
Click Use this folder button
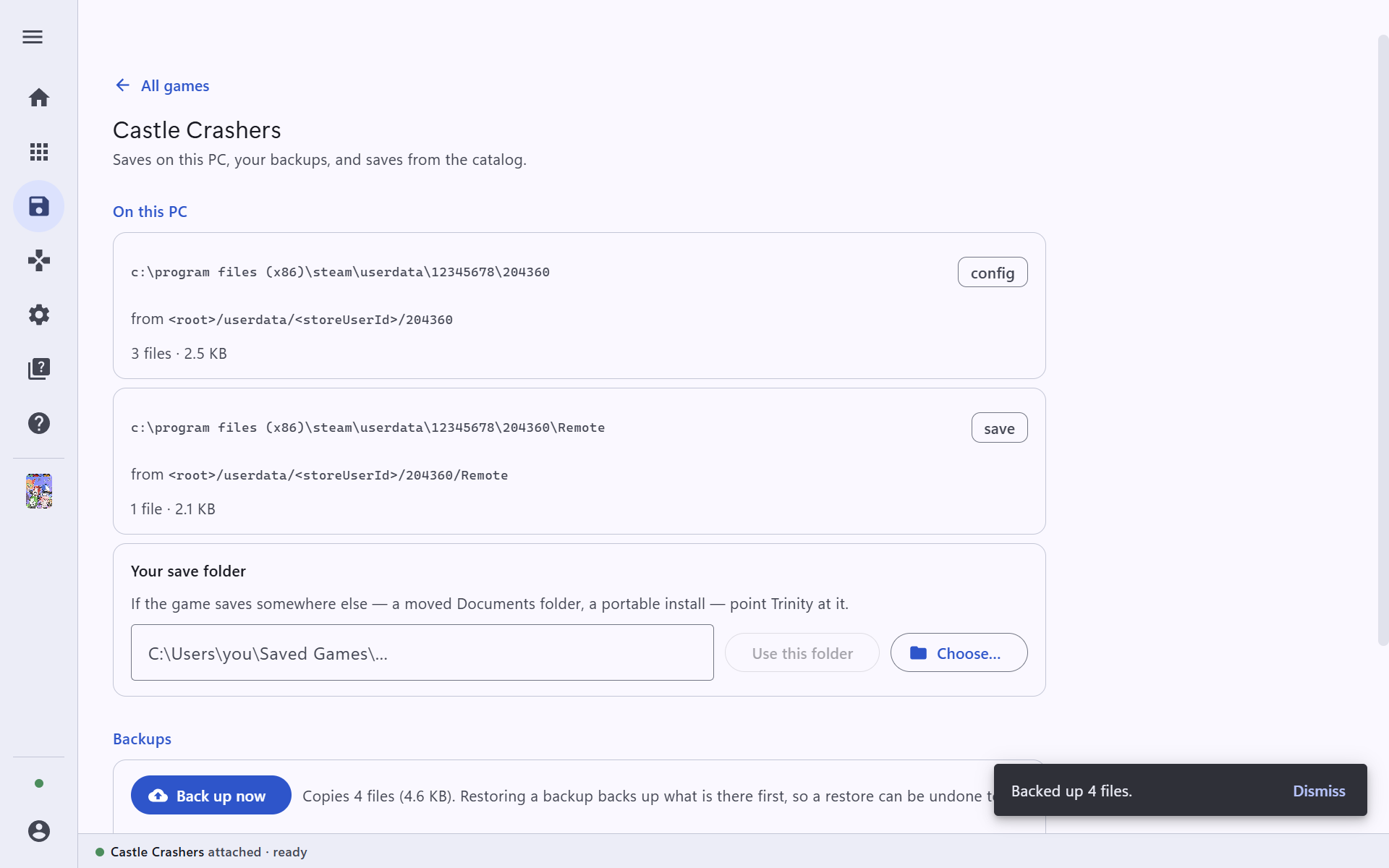(x=802, y=653)
